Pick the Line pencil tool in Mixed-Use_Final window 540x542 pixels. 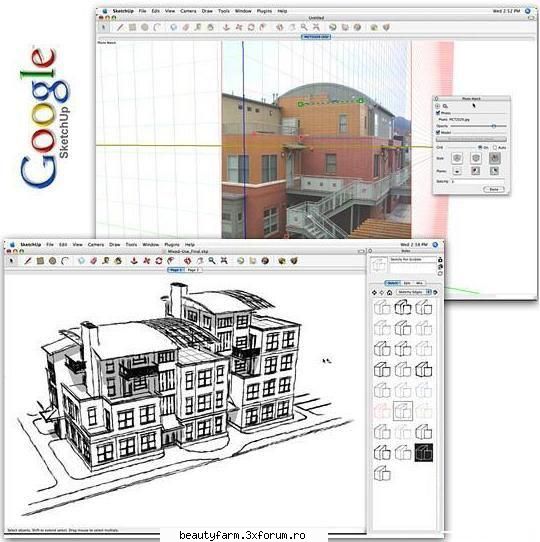pyautogui.click(x=28, y=261)
